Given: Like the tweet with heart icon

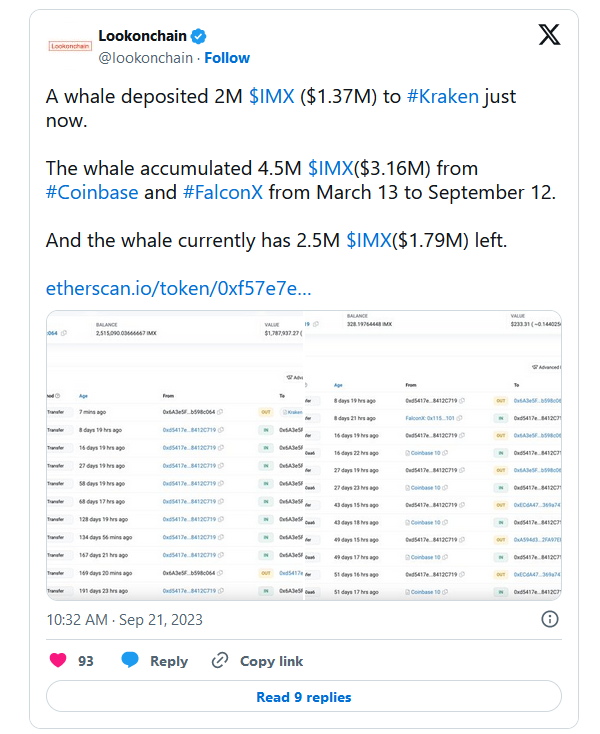Looking at the screenshot, I should tap(58, 660).
